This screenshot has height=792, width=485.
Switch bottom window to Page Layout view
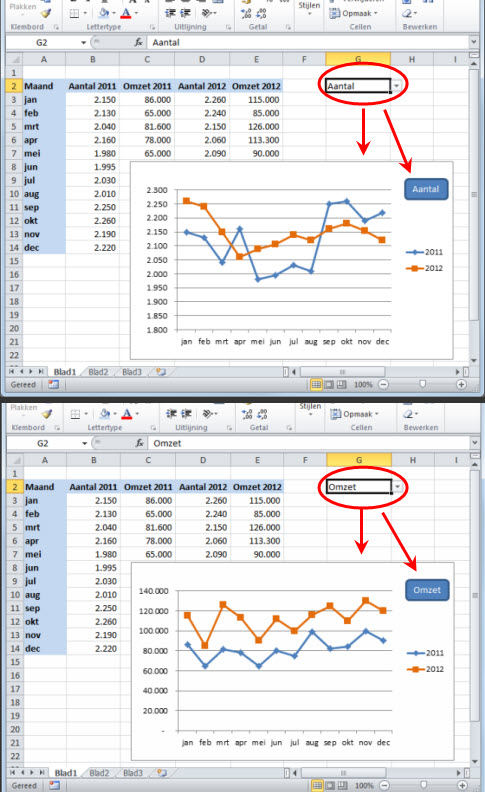tap(330, 785)
